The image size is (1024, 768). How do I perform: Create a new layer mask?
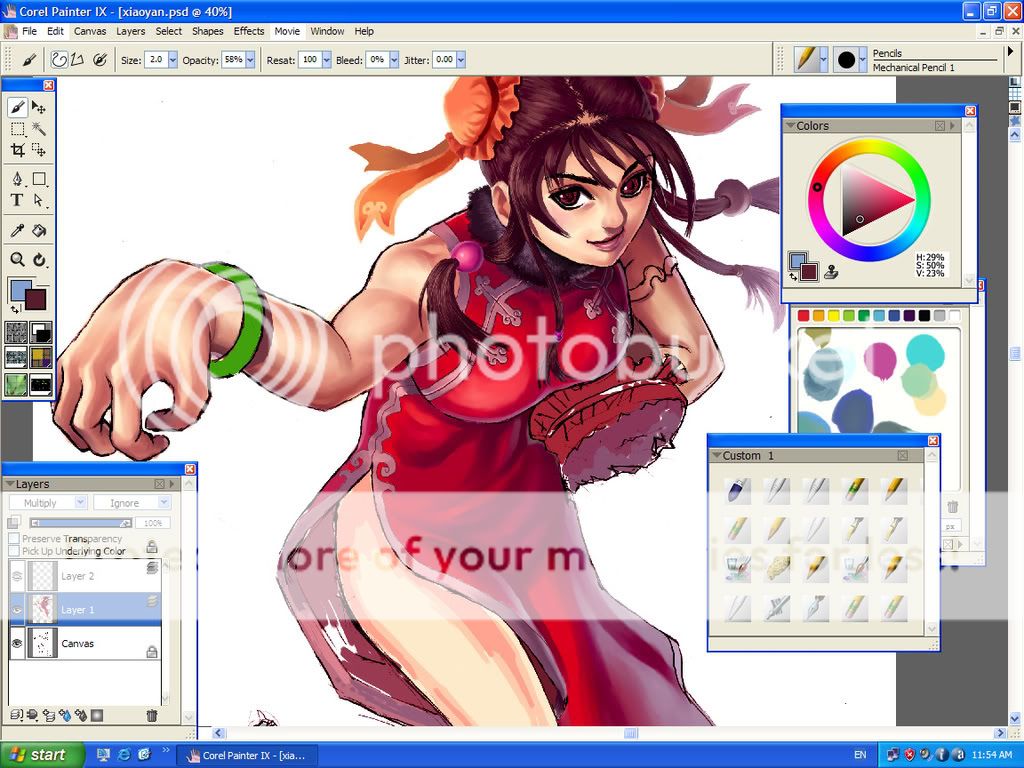click(97, 715)
